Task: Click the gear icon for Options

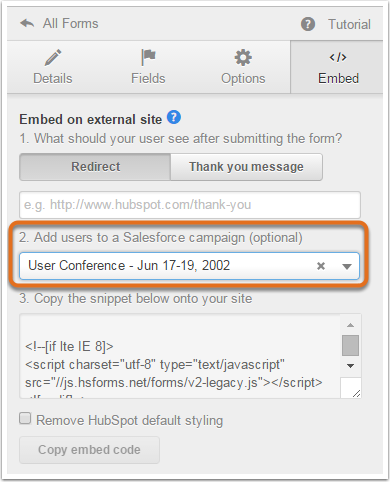Action: click(243, 57)
